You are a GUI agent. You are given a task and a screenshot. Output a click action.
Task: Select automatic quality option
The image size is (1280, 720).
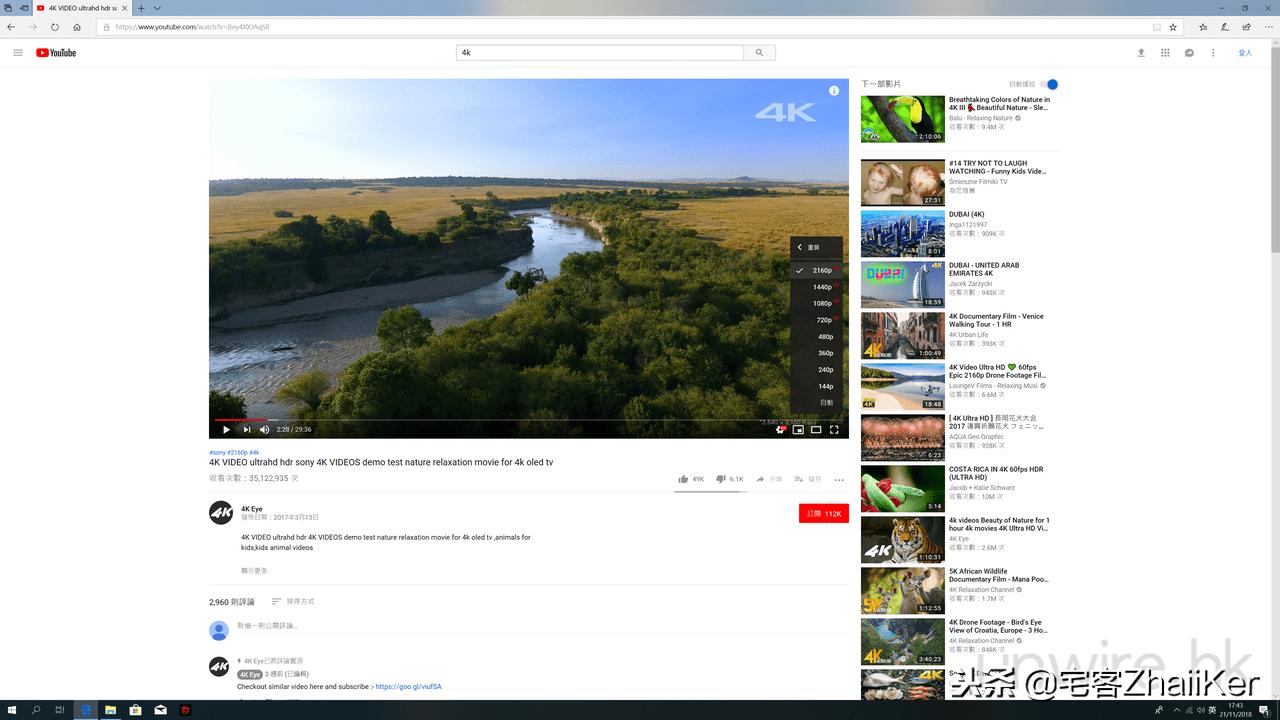(816, 402)
